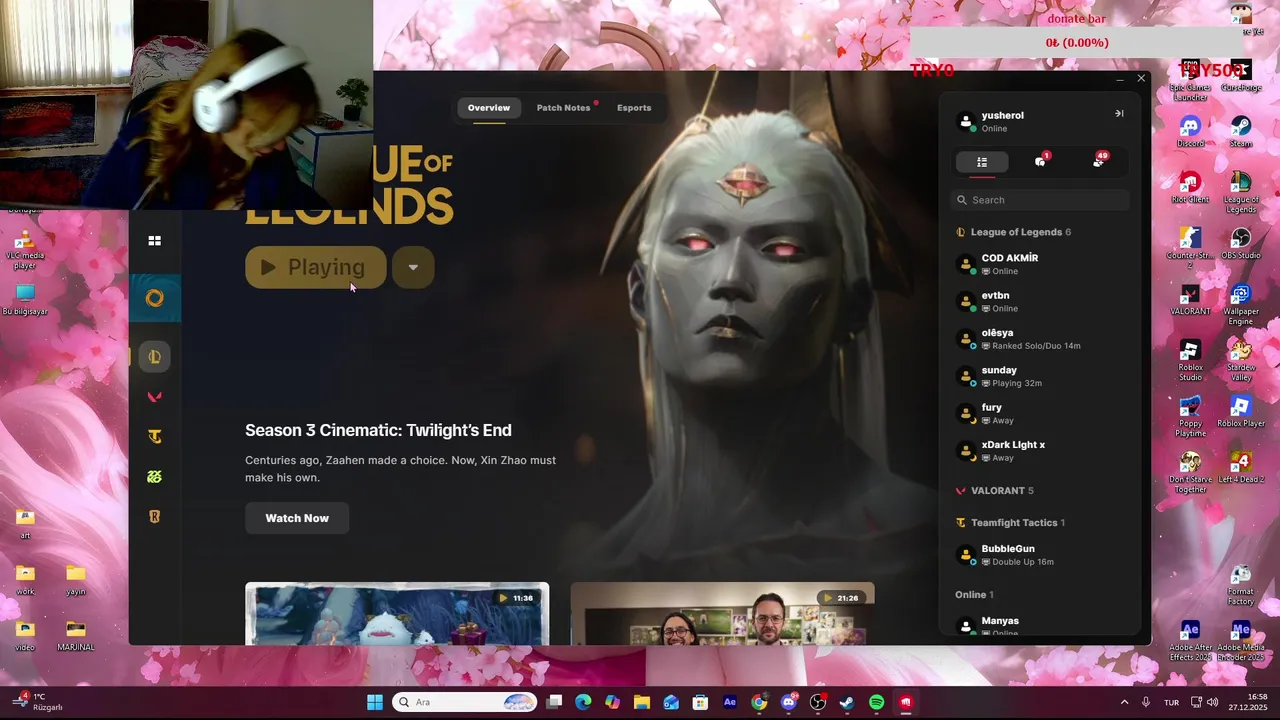This screenshot has height=720, width=1280.
Task: Open the 21:26 video thumbnail
Action: (x=722, y=614)
